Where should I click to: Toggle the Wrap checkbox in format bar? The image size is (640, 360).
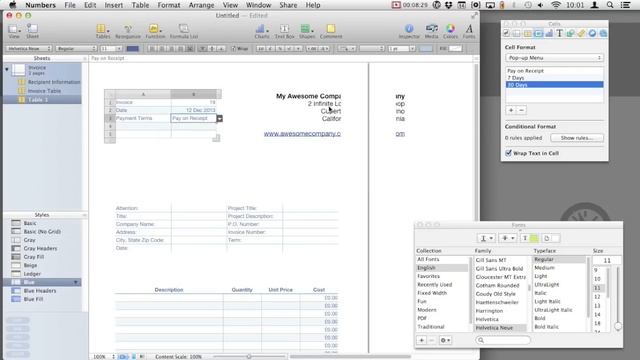click(234, 49)
